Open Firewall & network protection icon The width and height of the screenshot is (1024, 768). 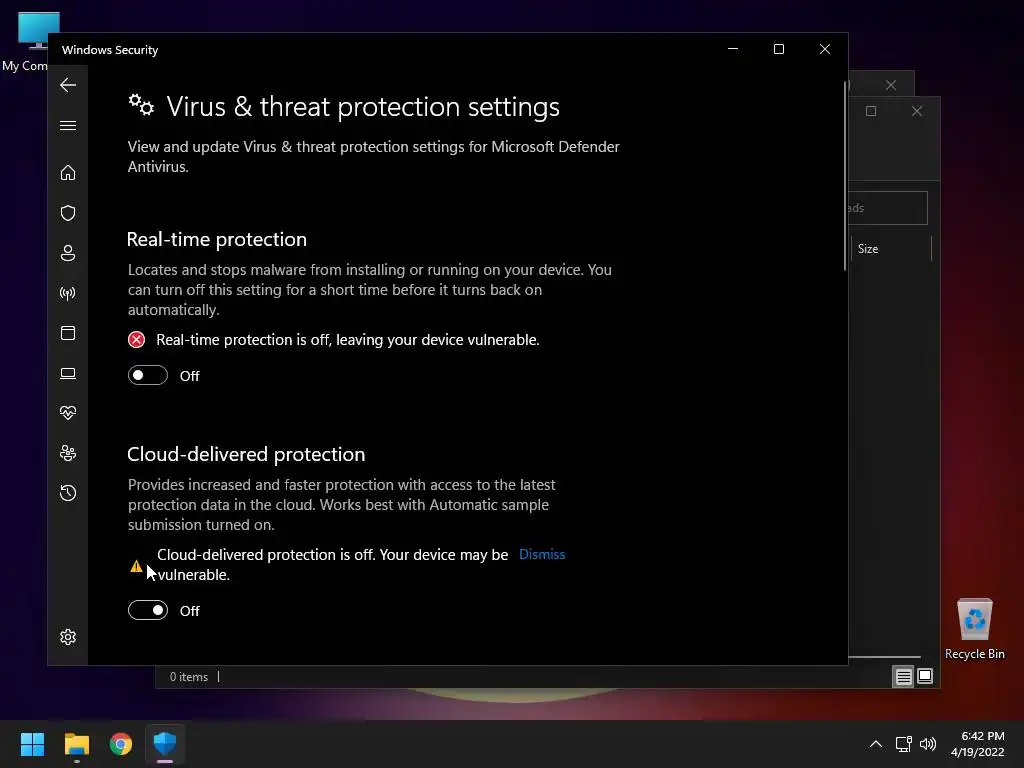coord(68,293)
